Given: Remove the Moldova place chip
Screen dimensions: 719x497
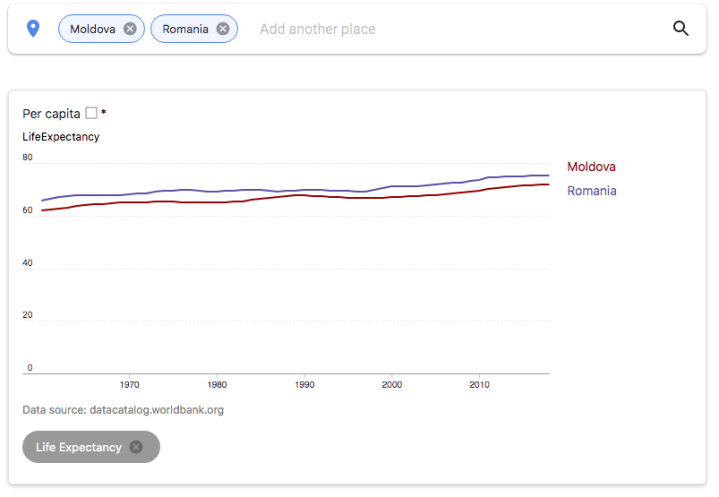Looking at the screenshot, I should pos(130,29).
